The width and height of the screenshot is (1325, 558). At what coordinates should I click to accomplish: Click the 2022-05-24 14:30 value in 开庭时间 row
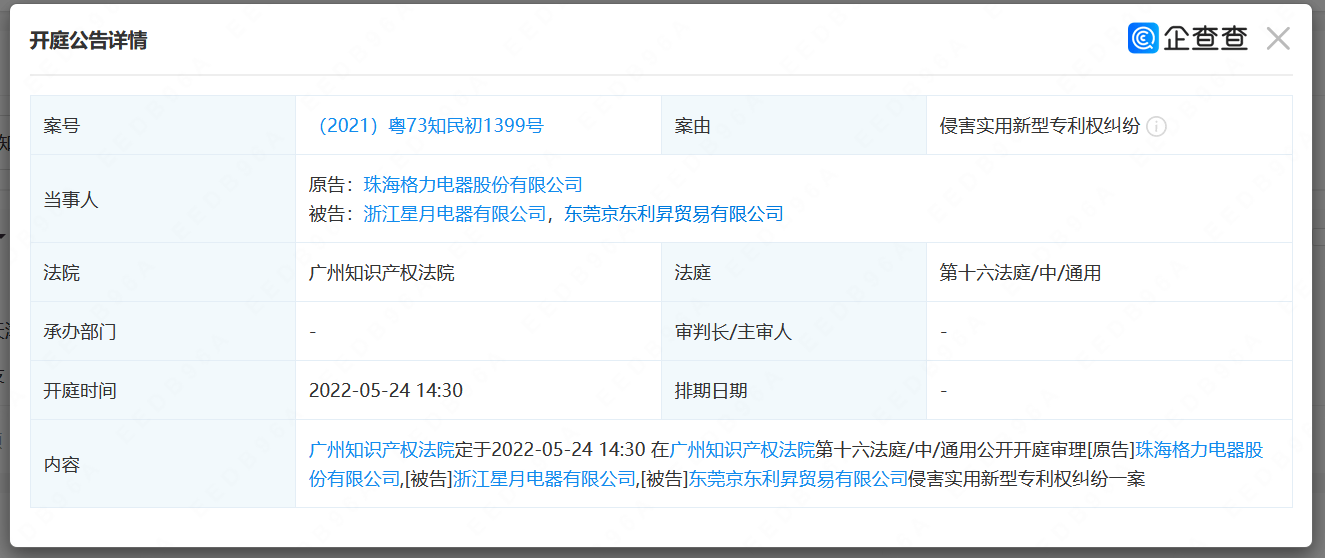pos(386,391)
